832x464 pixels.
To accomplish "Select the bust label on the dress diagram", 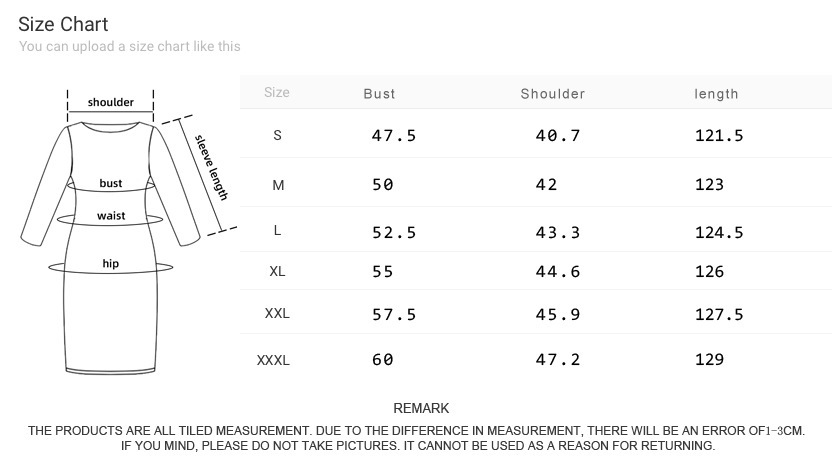I will pos(110,184).
